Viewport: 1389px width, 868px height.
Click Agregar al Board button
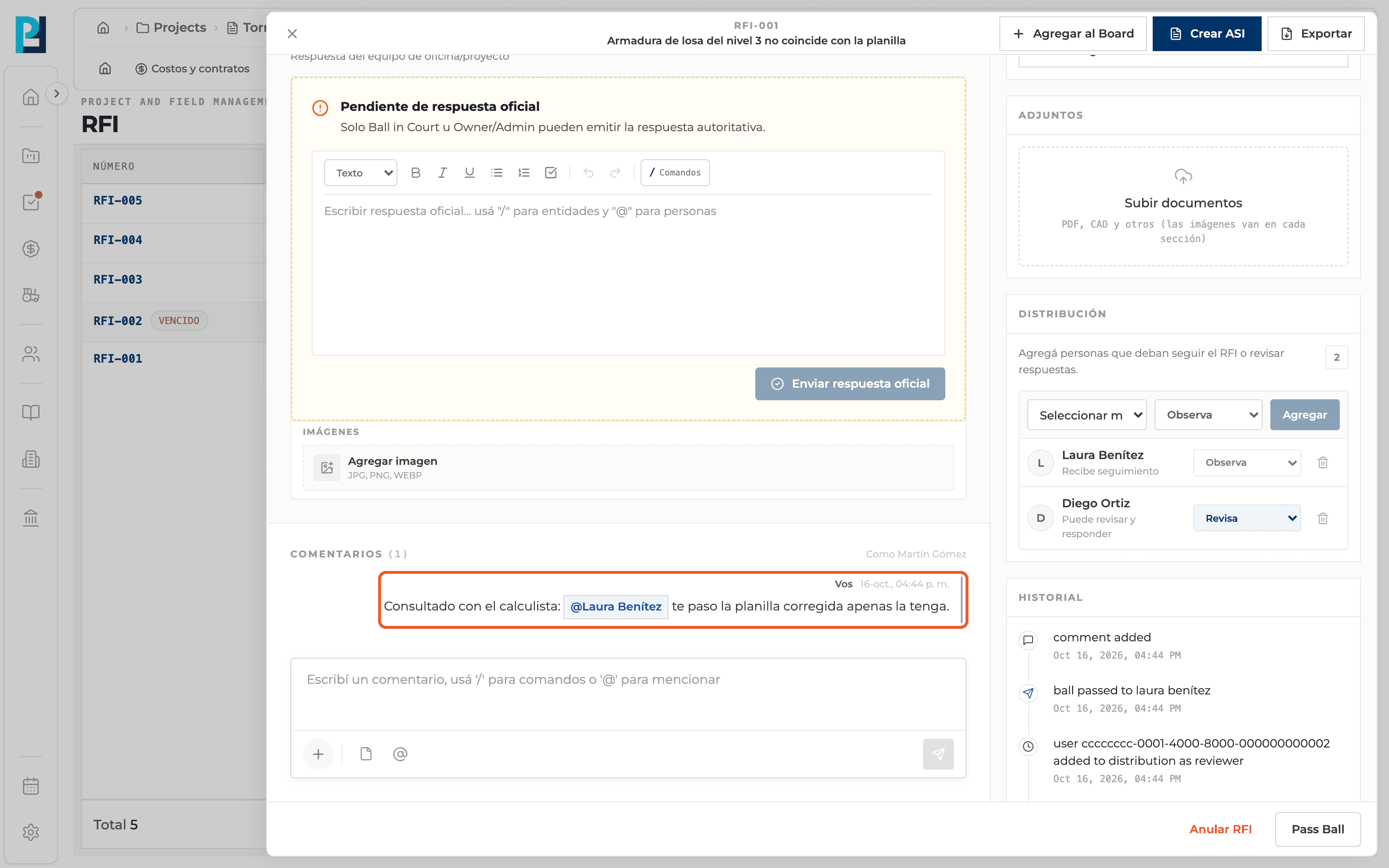(x=1073, y=33)
